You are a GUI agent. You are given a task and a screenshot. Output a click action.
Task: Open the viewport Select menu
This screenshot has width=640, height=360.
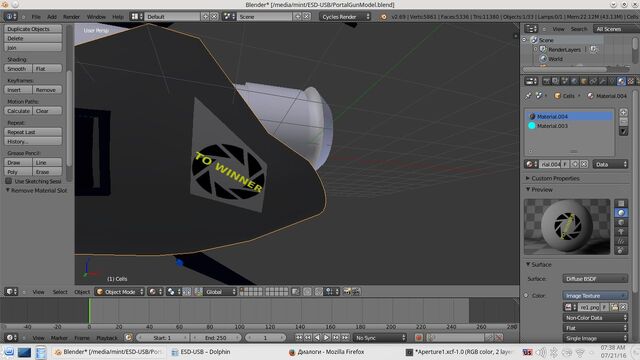[60, 292]
